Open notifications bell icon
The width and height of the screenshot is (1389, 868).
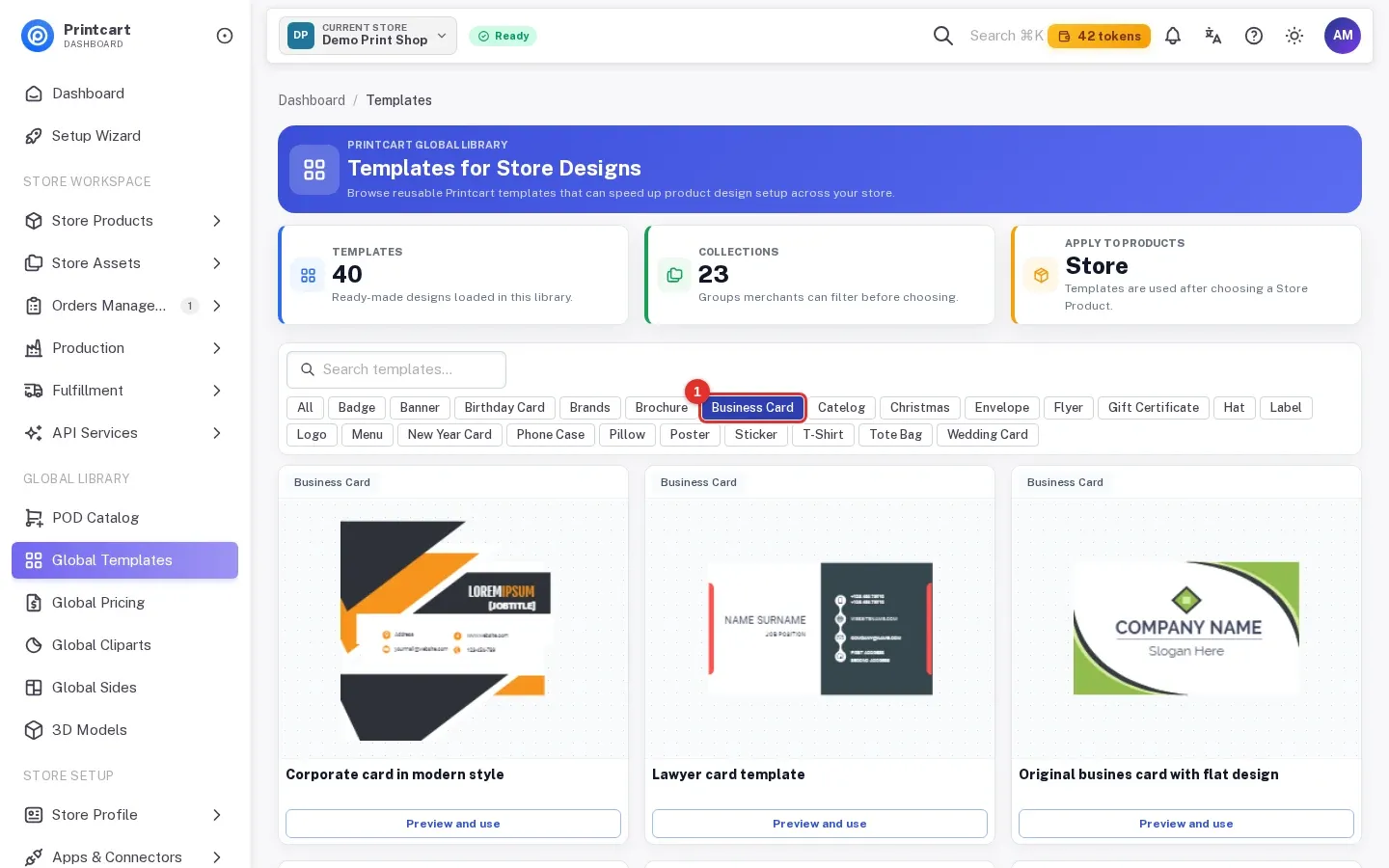coord(1173,36)
